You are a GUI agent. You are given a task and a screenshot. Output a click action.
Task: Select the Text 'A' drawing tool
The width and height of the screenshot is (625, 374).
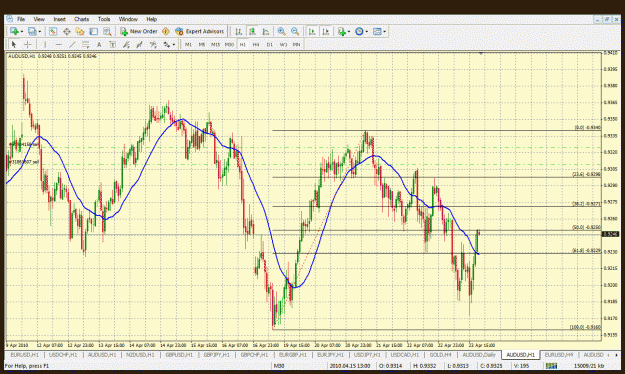(x=99, y=44)
